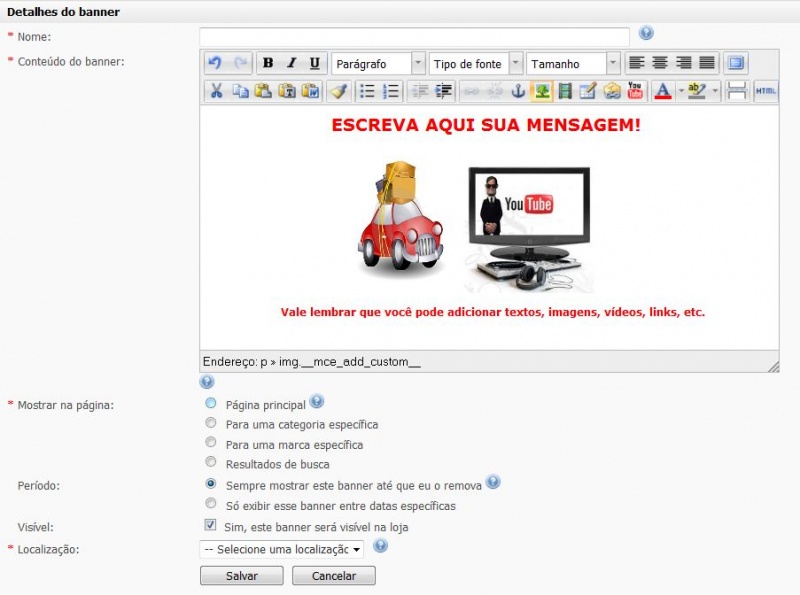Click the insert media film icon
Viewport: 800px width, 595px height.
coord(565,91)
